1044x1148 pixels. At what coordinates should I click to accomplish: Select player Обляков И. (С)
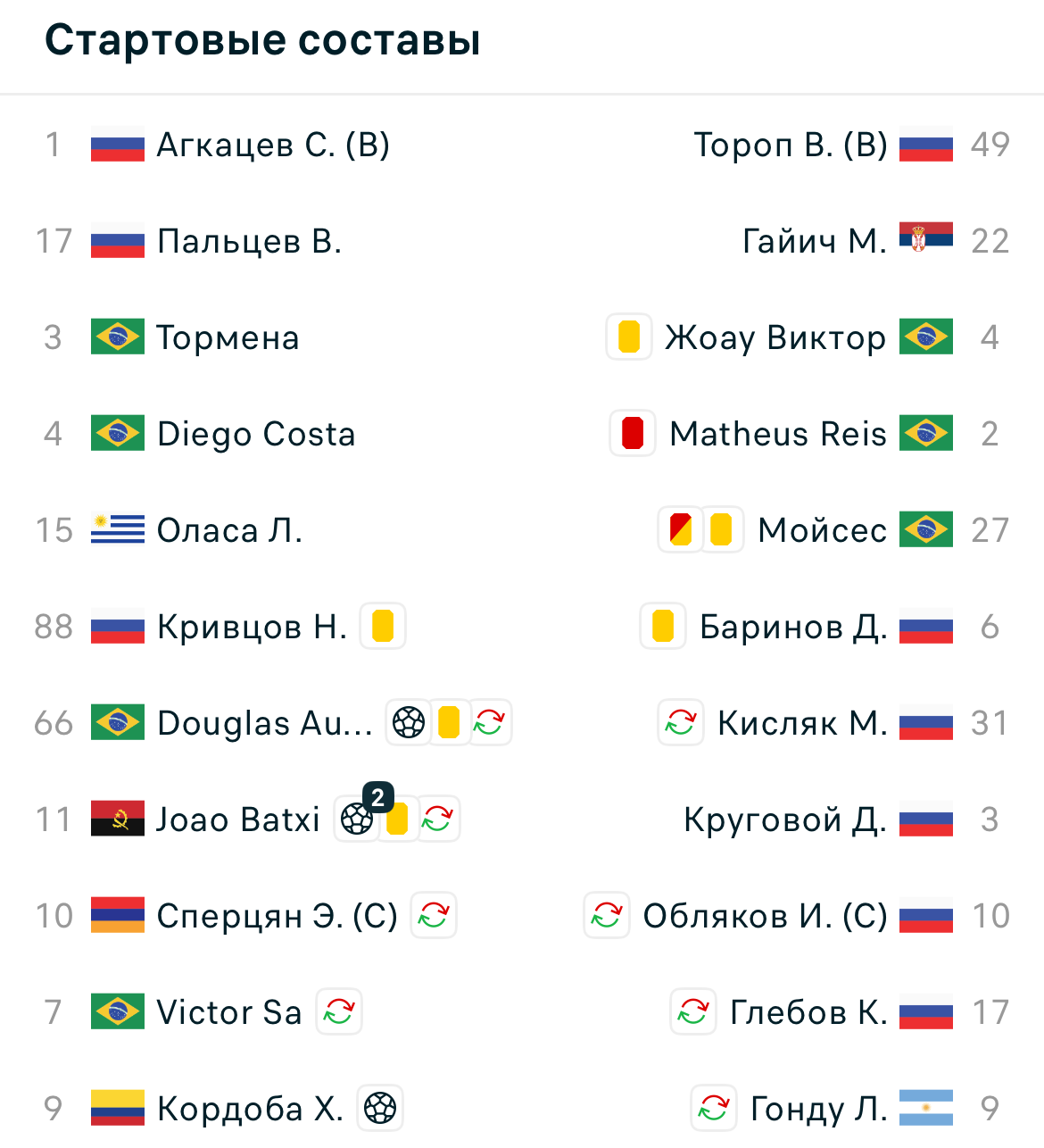(x=765, y=916)
